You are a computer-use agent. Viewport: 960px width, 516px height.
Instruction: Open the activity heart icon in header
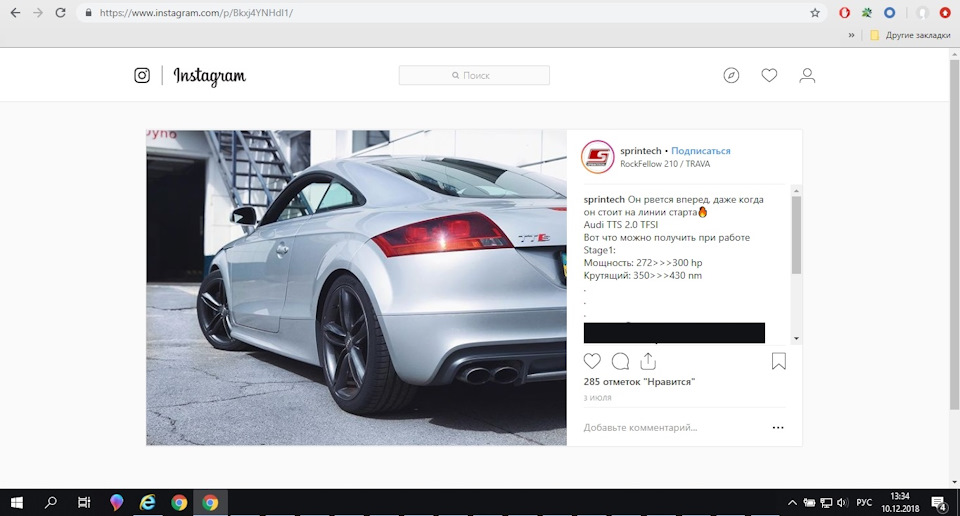pyautogui.click(x=769, y=75)
